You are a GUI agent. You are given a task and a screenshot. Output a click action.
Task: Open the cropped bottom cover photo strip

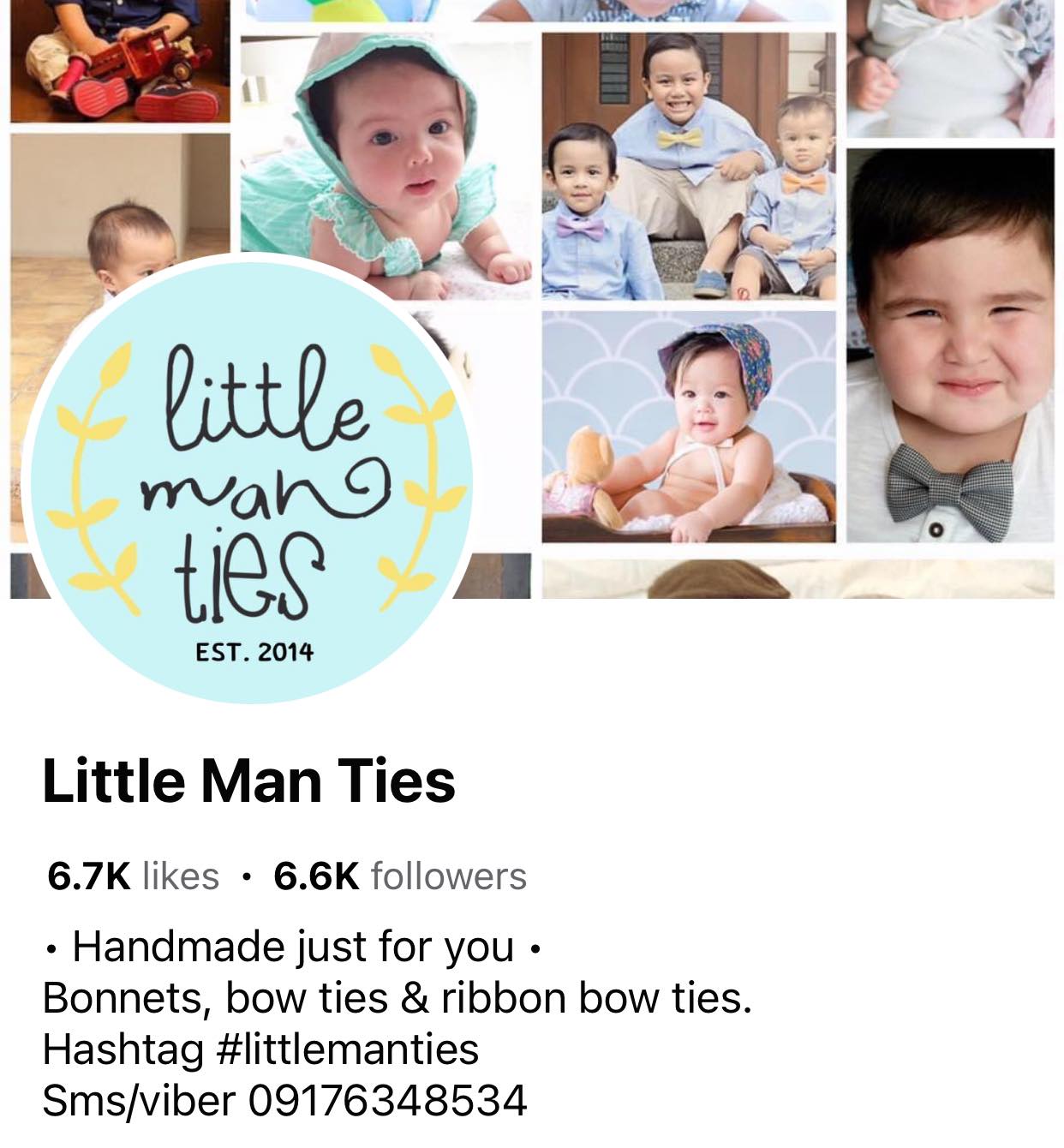(798, 579)
